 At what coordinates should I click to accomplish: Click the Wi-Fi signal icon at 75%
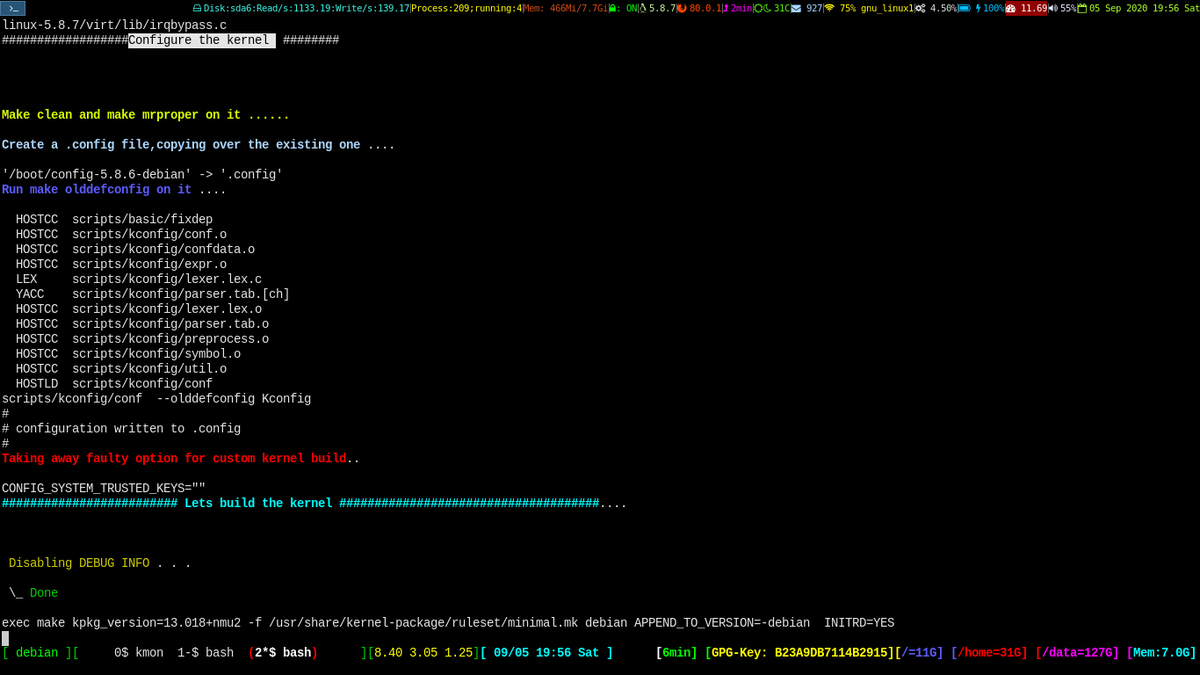click(829, 8)
